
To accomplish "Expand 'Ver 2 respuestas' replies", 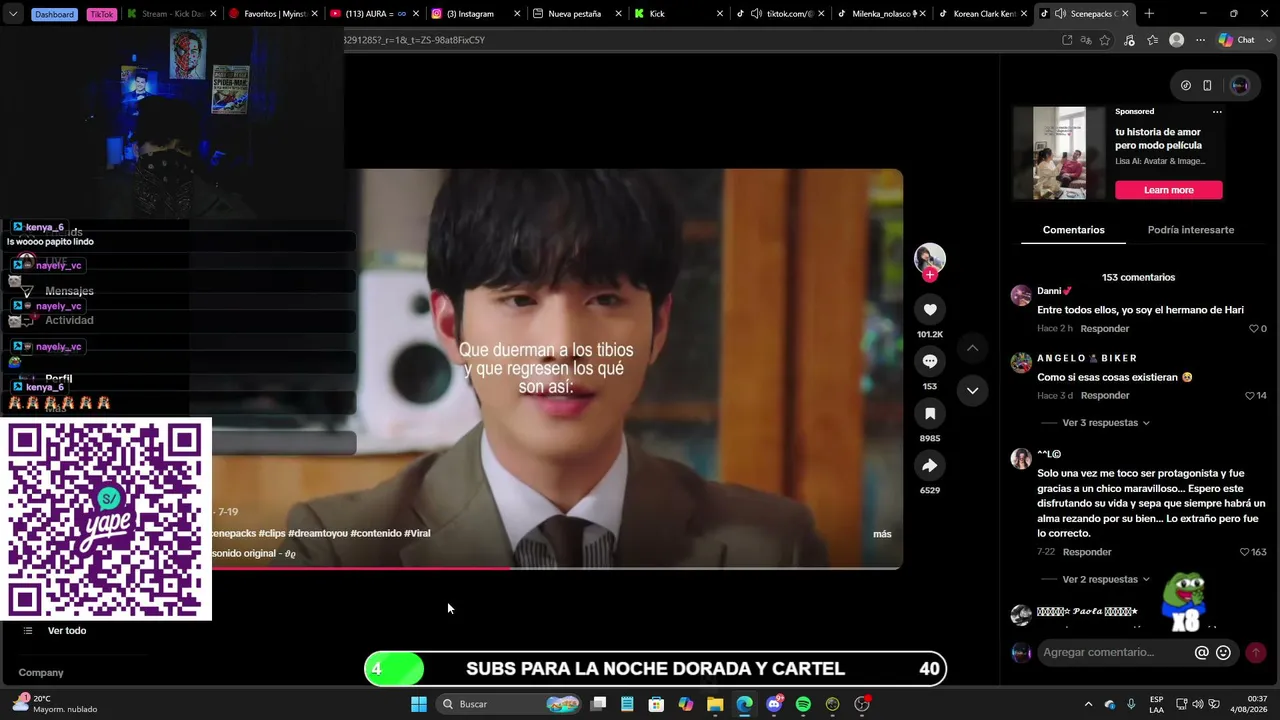I will [x=1106, y=580].
